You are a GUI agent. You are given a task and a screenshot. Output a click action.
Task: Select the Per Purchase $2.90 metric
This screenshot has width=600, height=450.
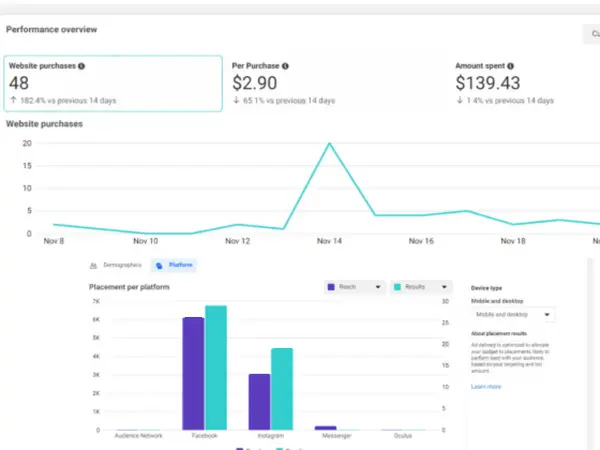click(x=283, y=83)
